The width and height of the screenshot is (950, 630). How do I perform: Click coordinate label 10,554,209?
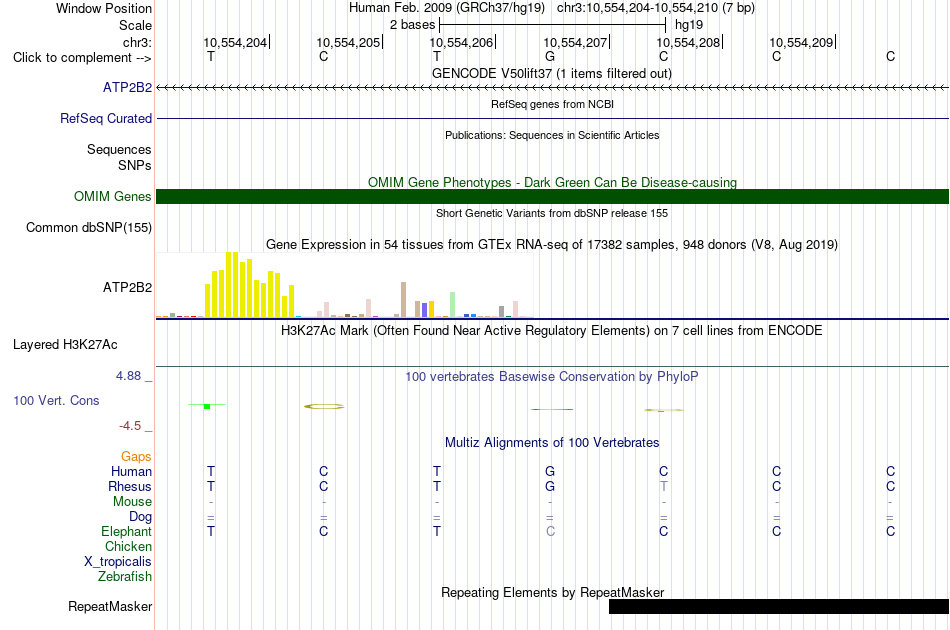[802, 42]
